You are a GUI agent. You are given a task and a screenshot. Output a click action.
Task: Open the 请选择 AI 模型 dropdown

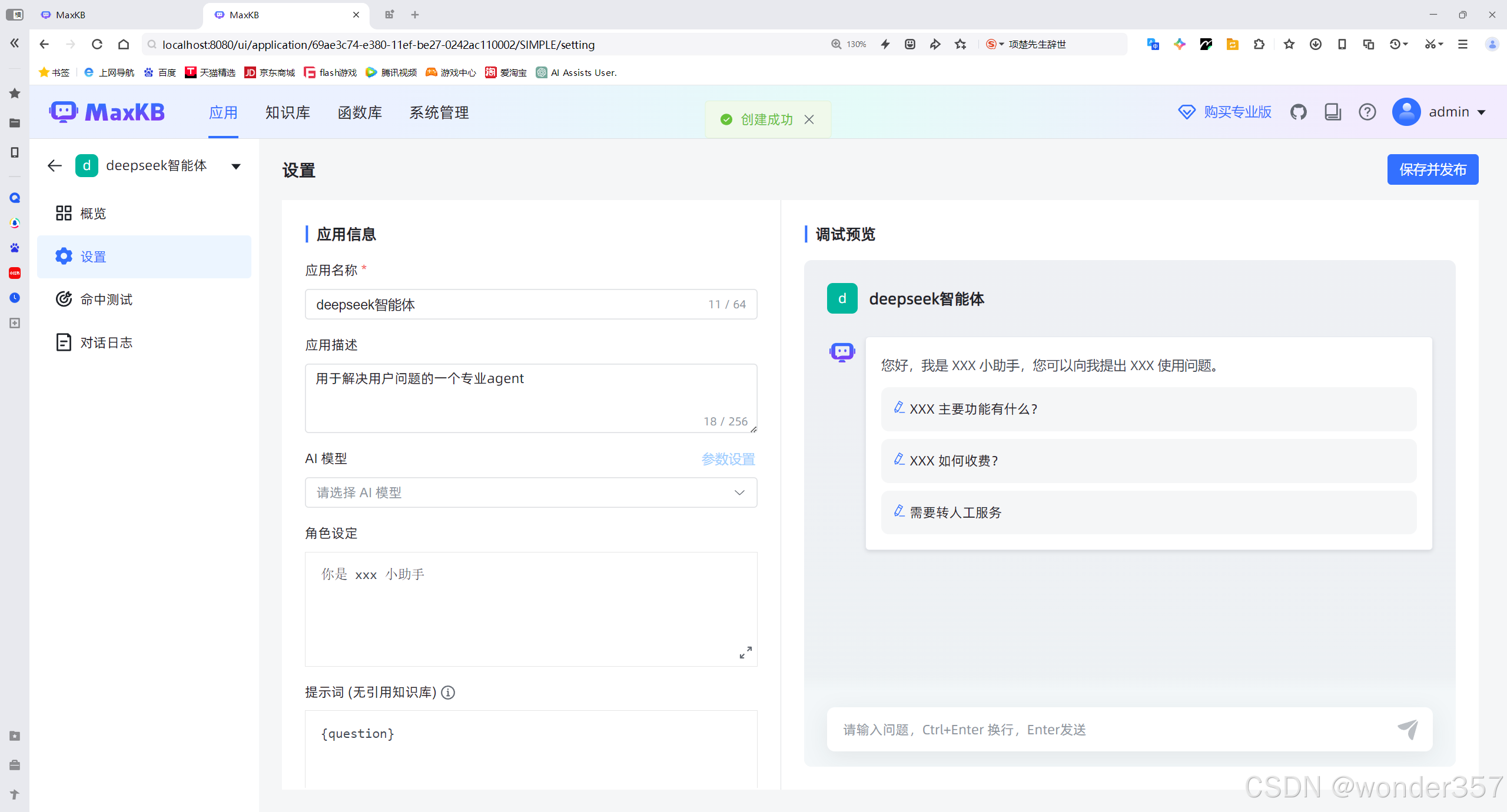[x=530, y=492]
